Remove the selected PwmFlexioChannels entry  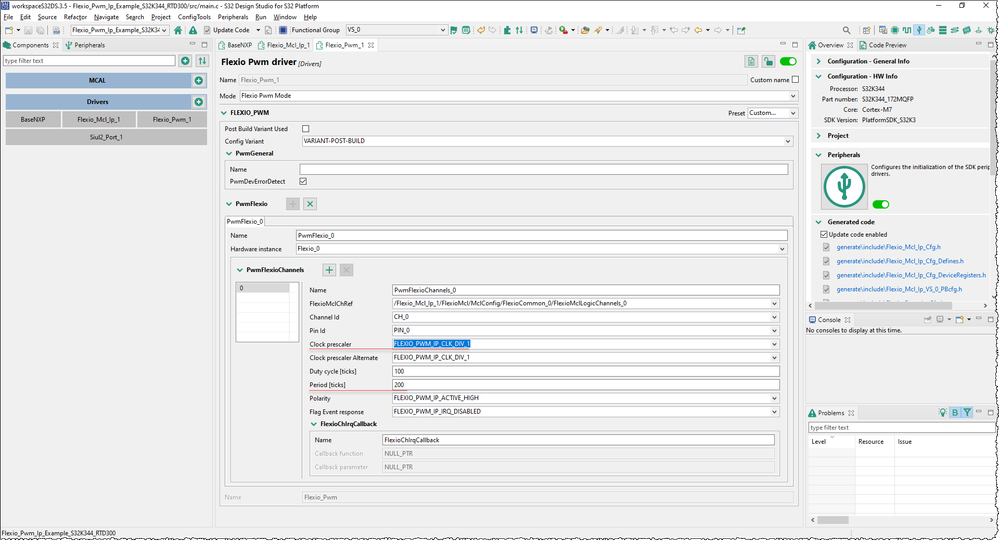[x=346, y=270]
